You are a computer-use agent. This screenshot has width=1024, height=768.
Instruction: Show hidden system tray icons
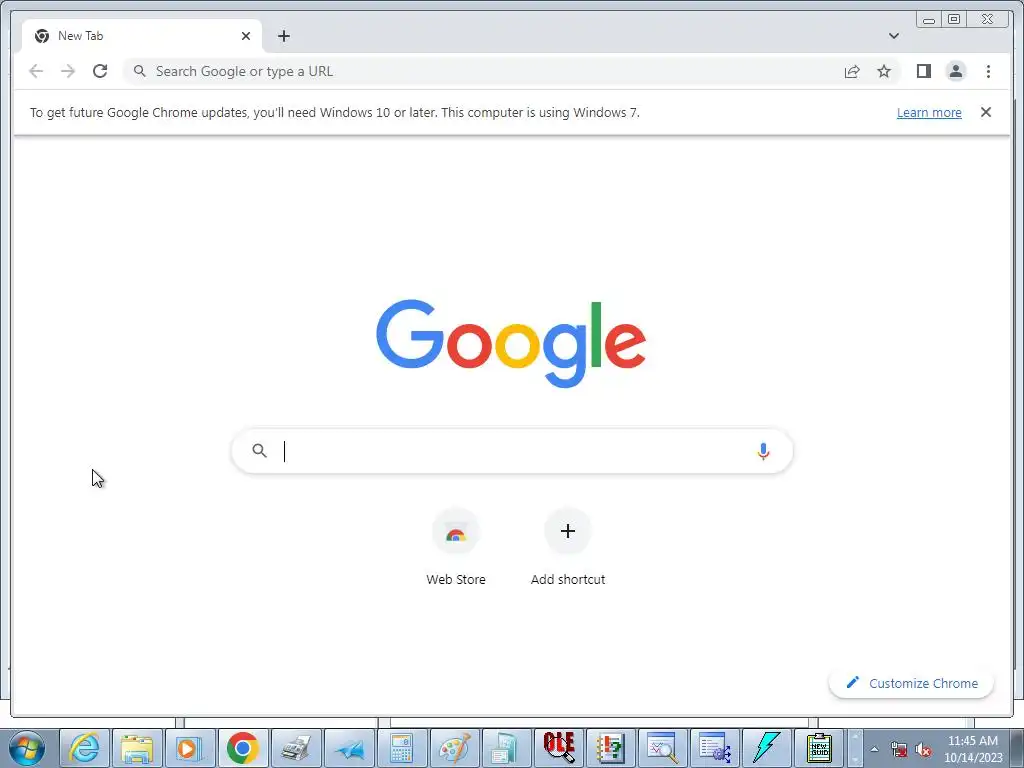click(874, 749)
